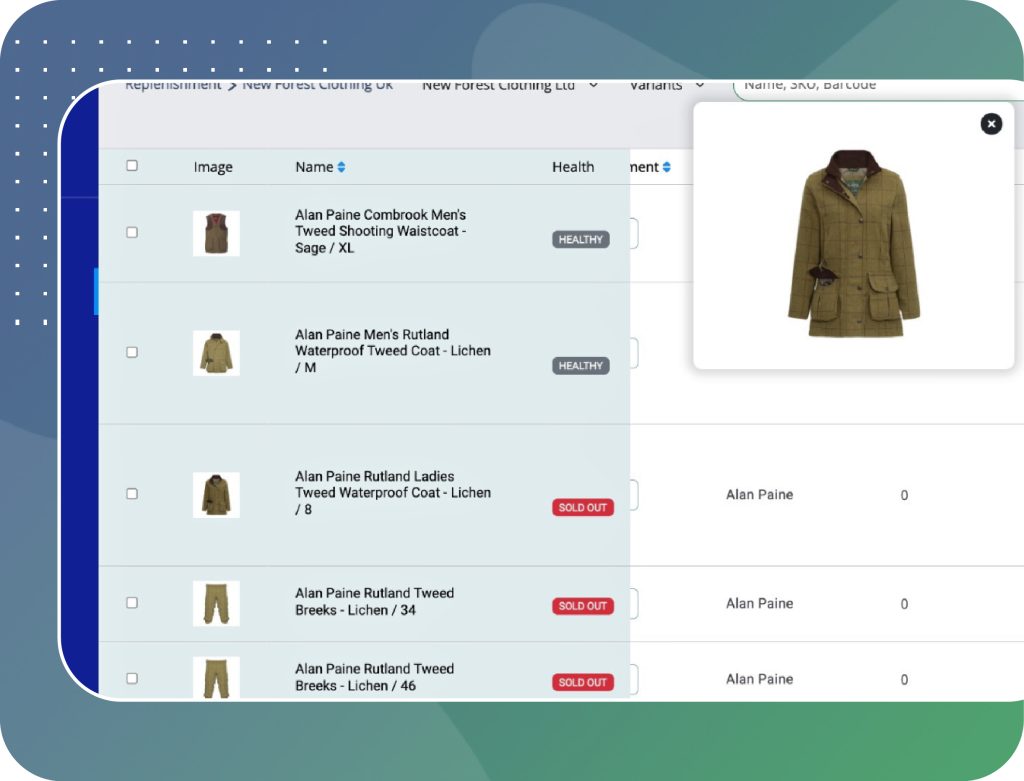Tick the select-all checkbox in the header
This screenshot has width=1024, height=781.
click(x=132, y=166)
